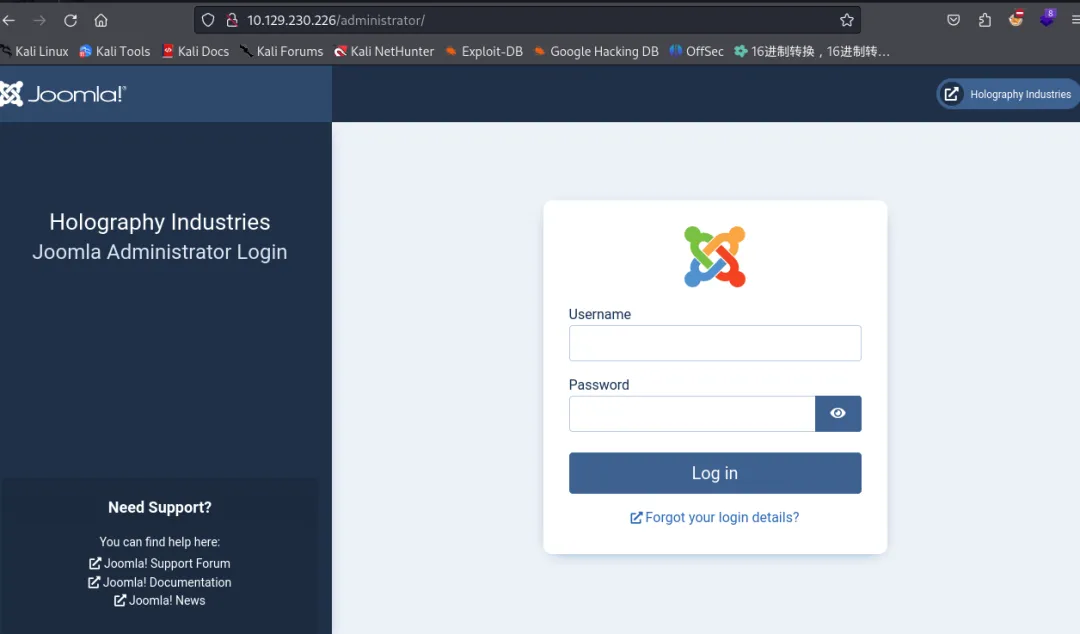Image resolution: width=1080 pixels, height=634 pixels.
Task: Open the OffSec bookmark
Action: (x=696, y=52)
